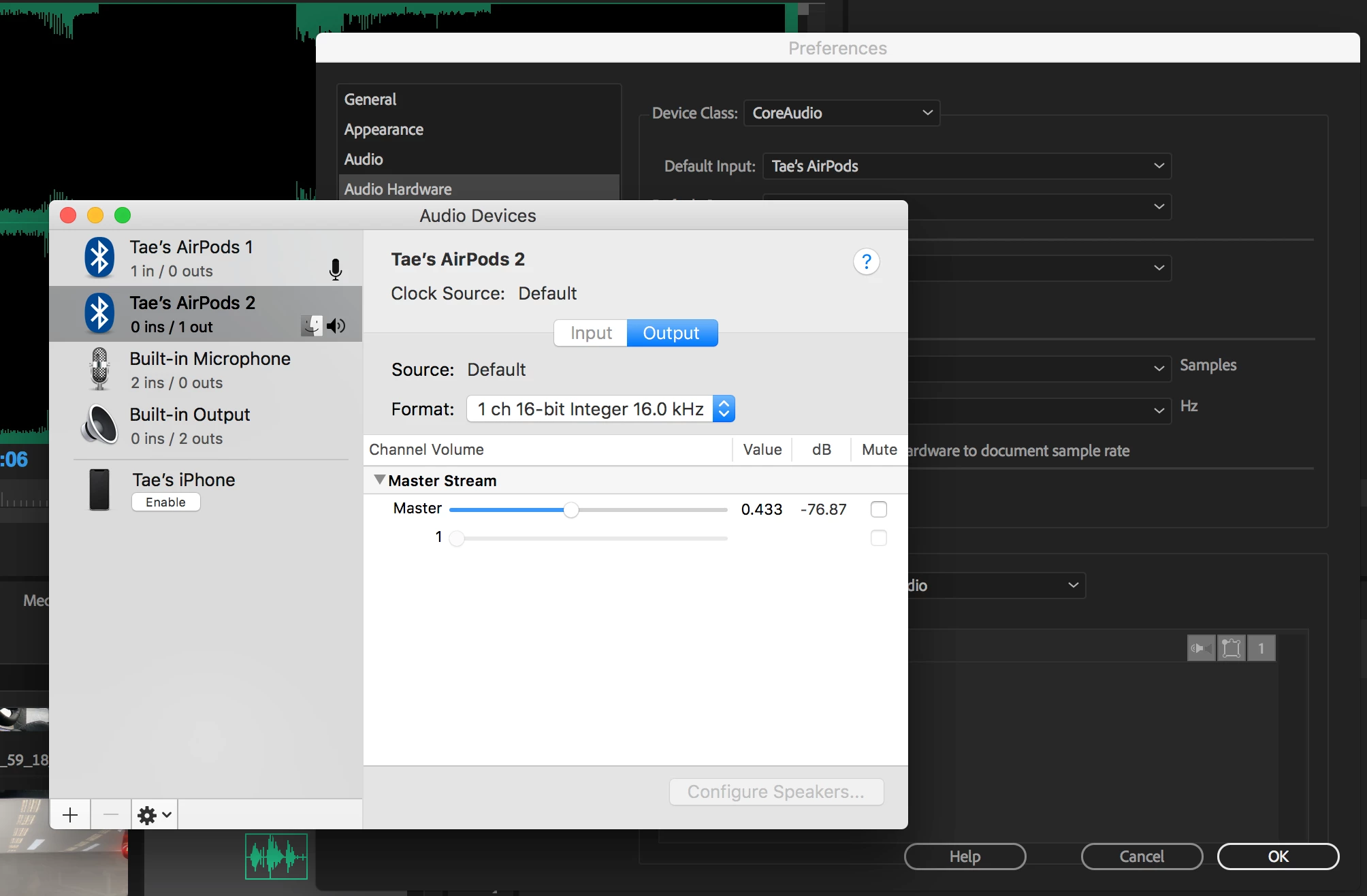
Task: Click the Tae's iPhone device icon
Action: (99, 490)
